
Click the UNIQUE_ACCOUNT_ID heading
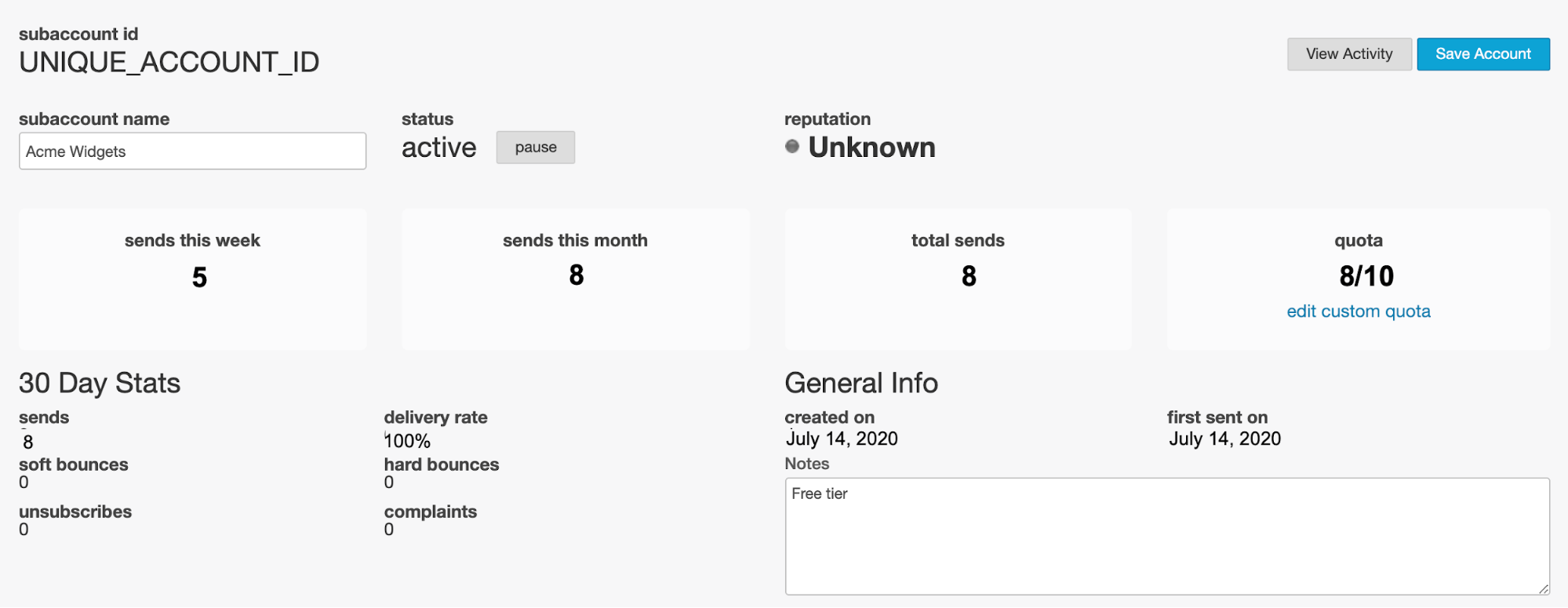[169, 62]
